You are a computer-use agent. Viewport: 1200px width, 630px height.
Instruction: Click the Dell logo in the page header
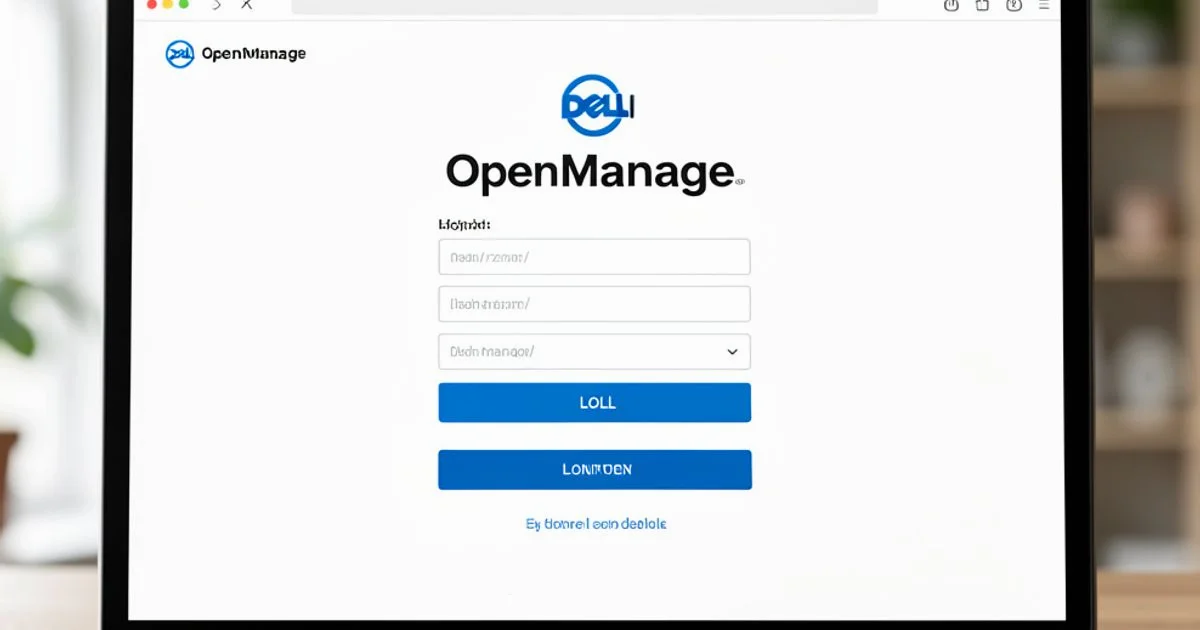179,54
